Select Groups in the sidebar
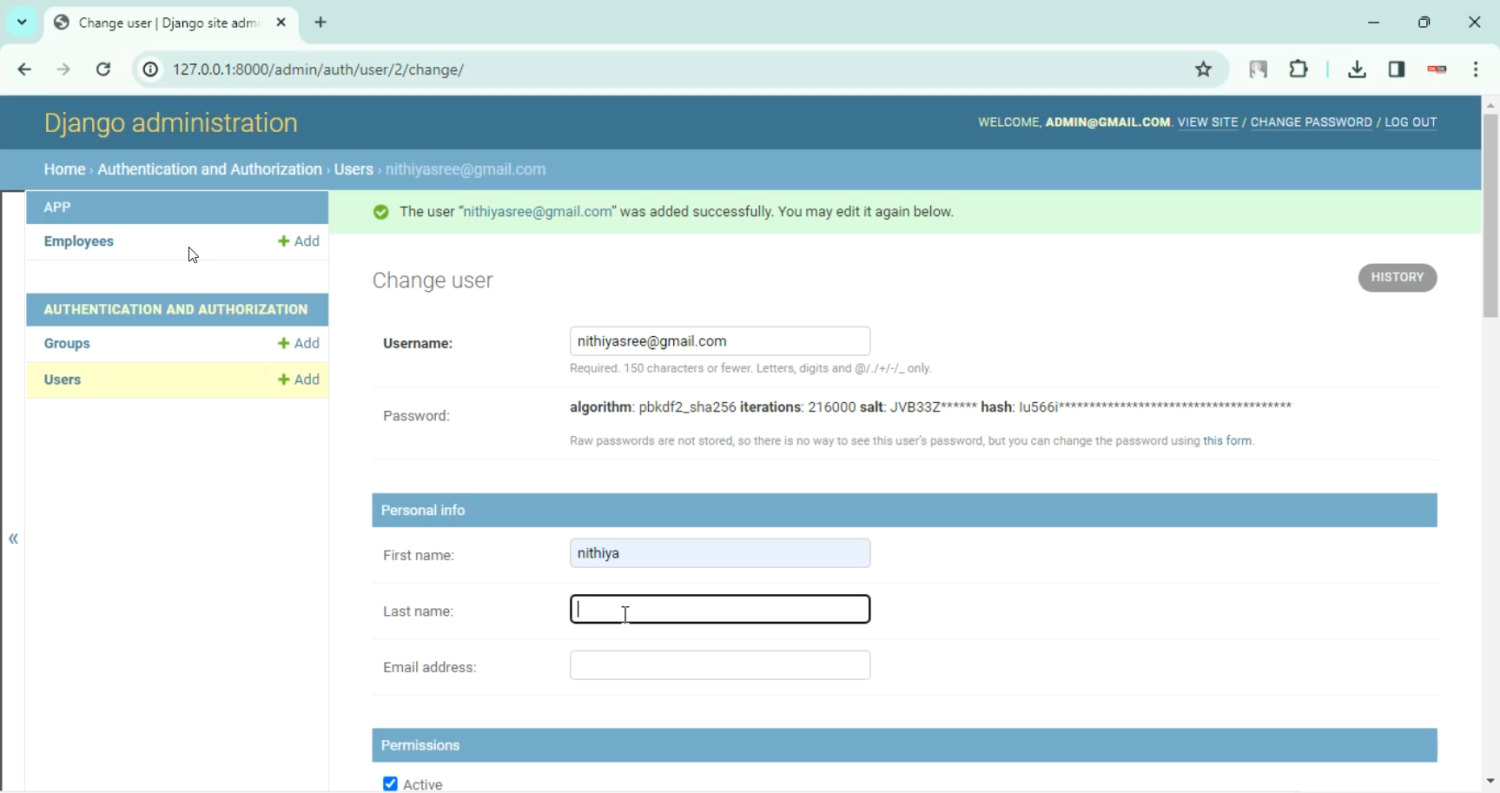The width and height of the screenshot is (1500, 793). [x=67, y=343]
